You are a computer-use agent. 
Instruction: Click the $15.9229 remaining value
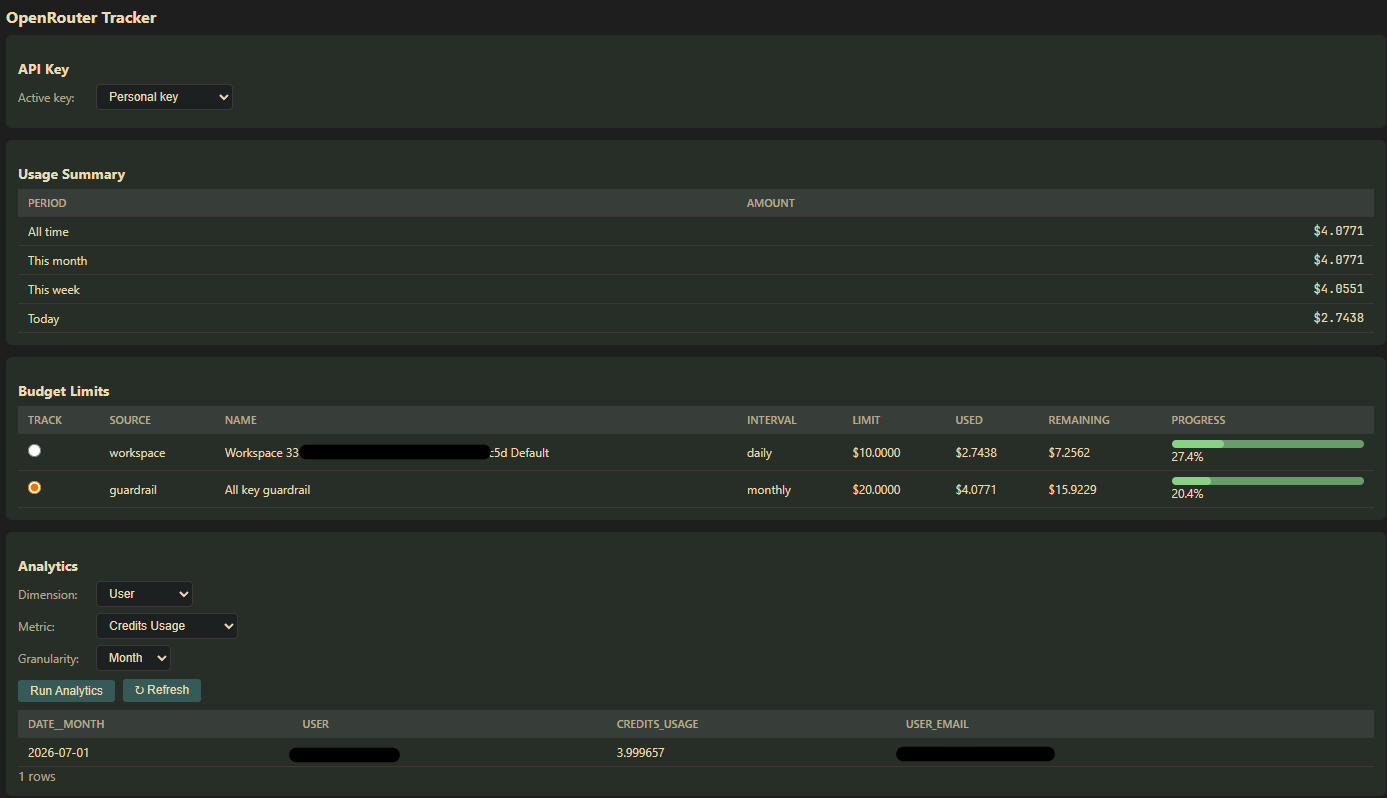pos(1072,490)
